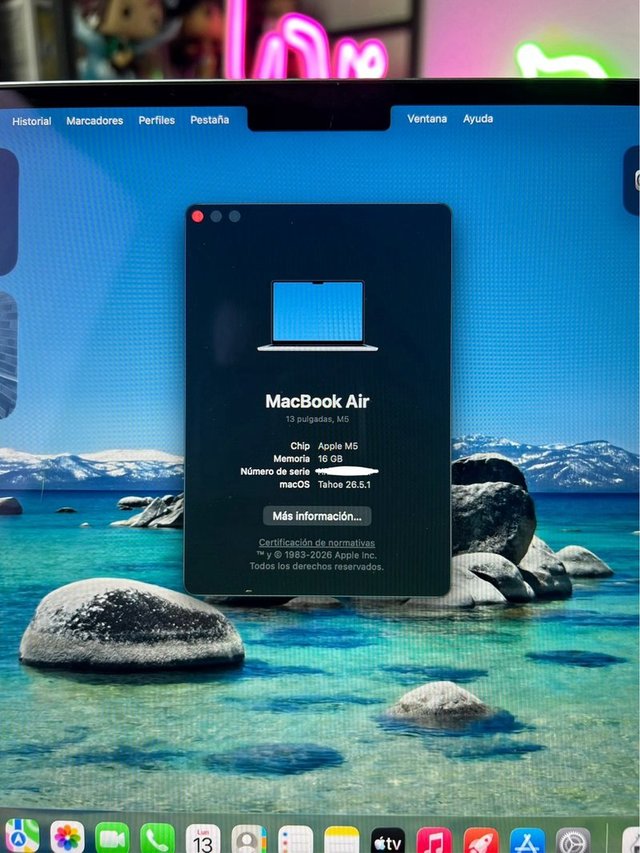This screenshot has height=853, width=640.
Task: Click the Más información... button
Action: pos(317,516)
